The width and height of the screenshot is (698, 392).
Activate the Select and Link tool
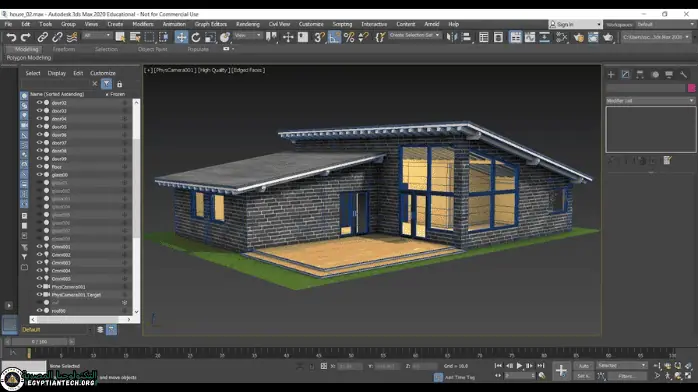[43, 37]
